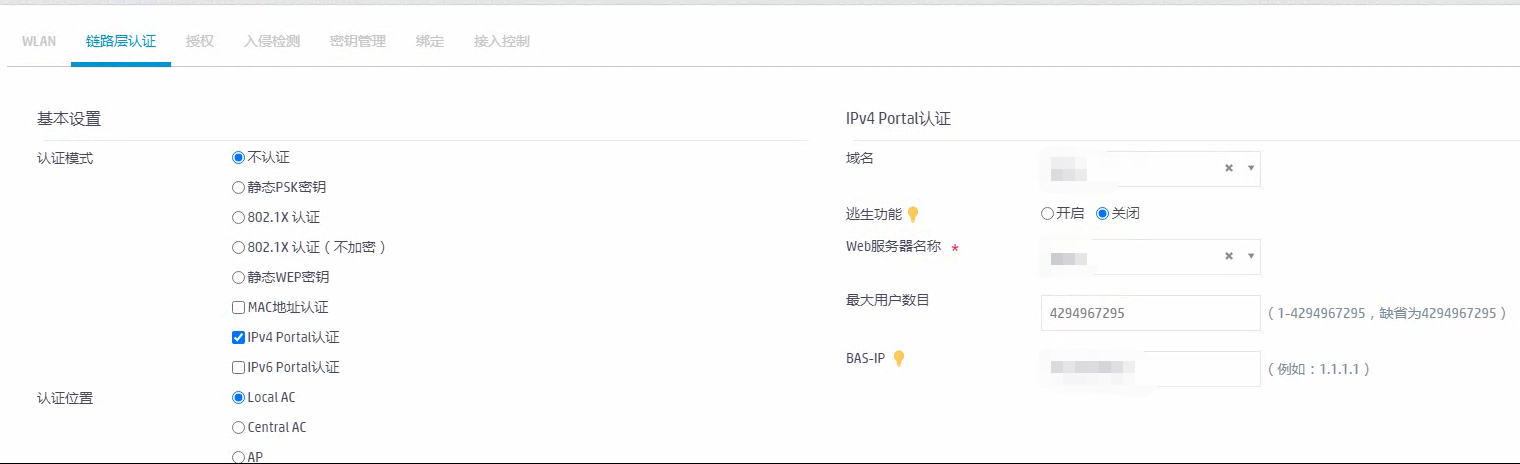1520x464 pixels.
Task: Go to the 密钥管理 tab
Action: pos(357,42)
